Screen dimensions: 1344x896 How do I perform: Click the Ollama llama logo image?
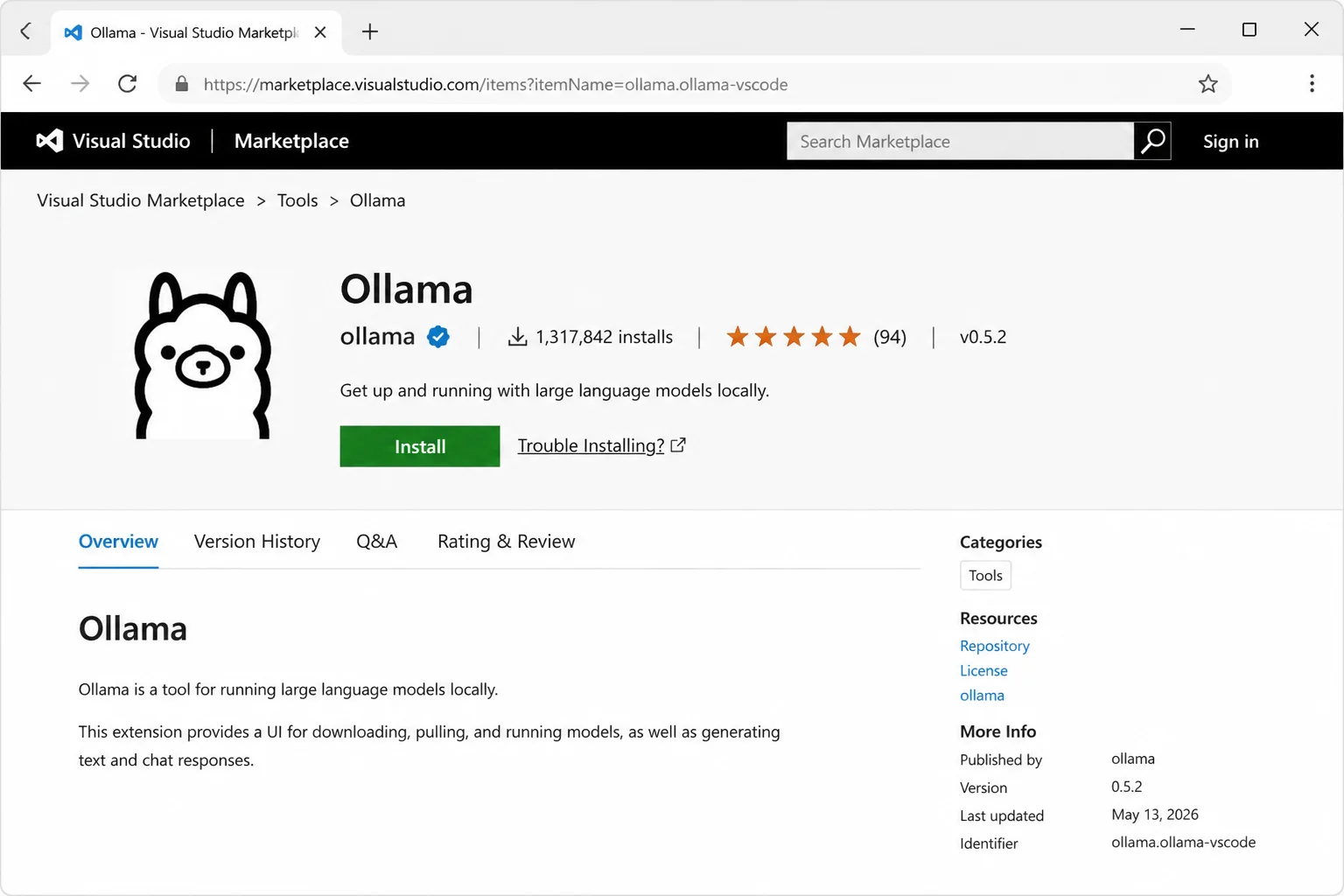pyautogui.click(x=203, y=355)
